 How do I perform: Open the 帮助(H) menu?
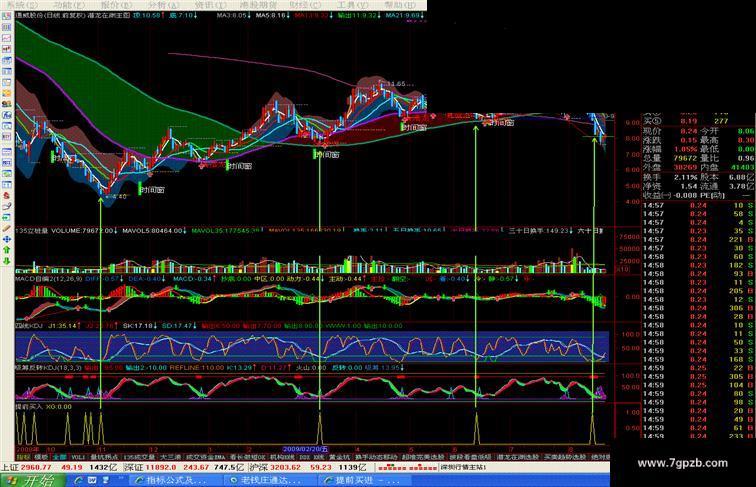pyautogui.click(x=401, y=5)
